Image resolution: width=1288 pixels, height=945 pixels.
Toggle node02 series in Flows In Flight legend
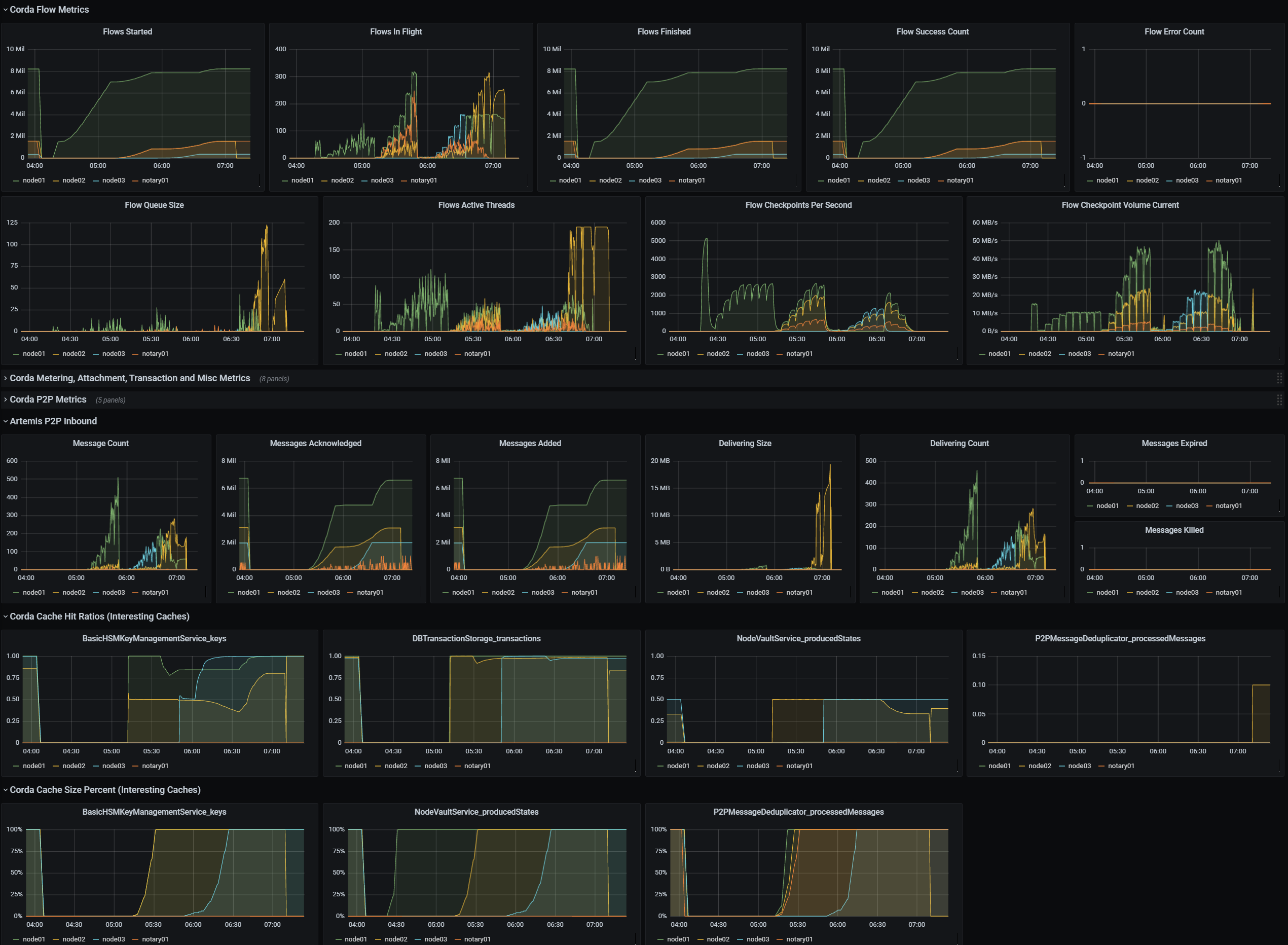pos(342,180)
